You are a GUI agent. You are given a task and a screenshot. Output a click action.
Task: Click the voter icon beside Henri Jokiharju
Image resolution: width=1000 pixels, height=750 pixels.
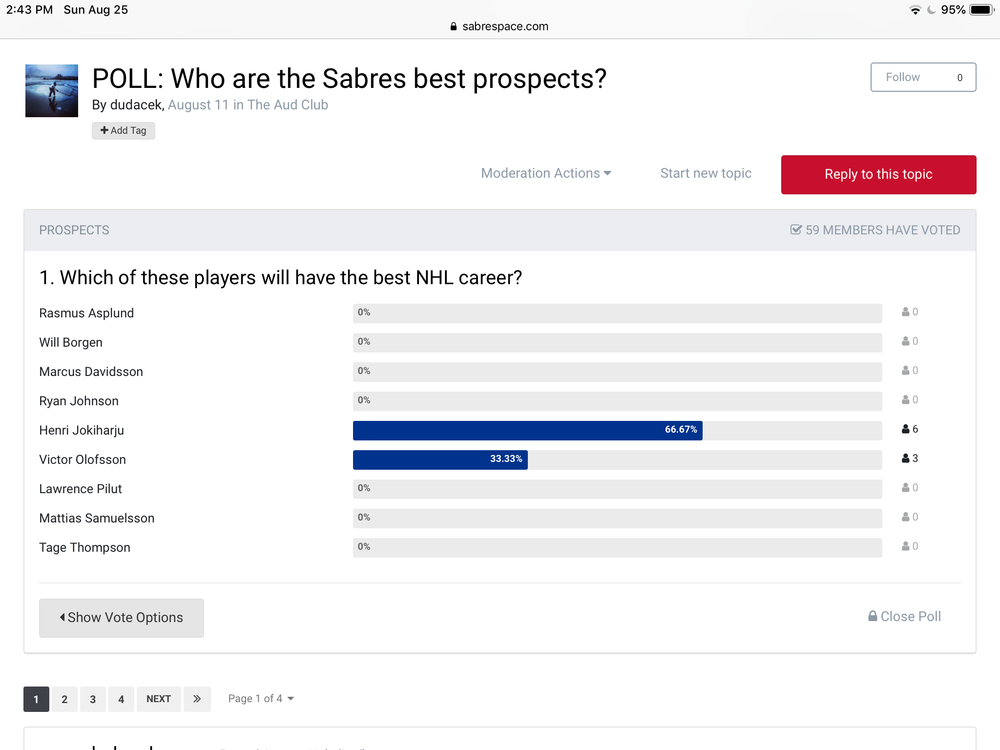(905, 429)
